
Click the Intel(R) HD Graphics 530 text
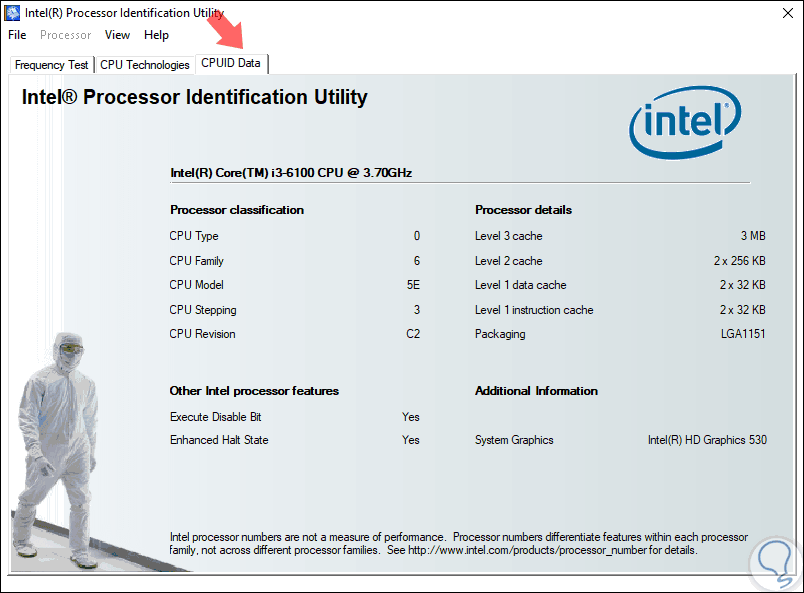click(x=707, y=440)
